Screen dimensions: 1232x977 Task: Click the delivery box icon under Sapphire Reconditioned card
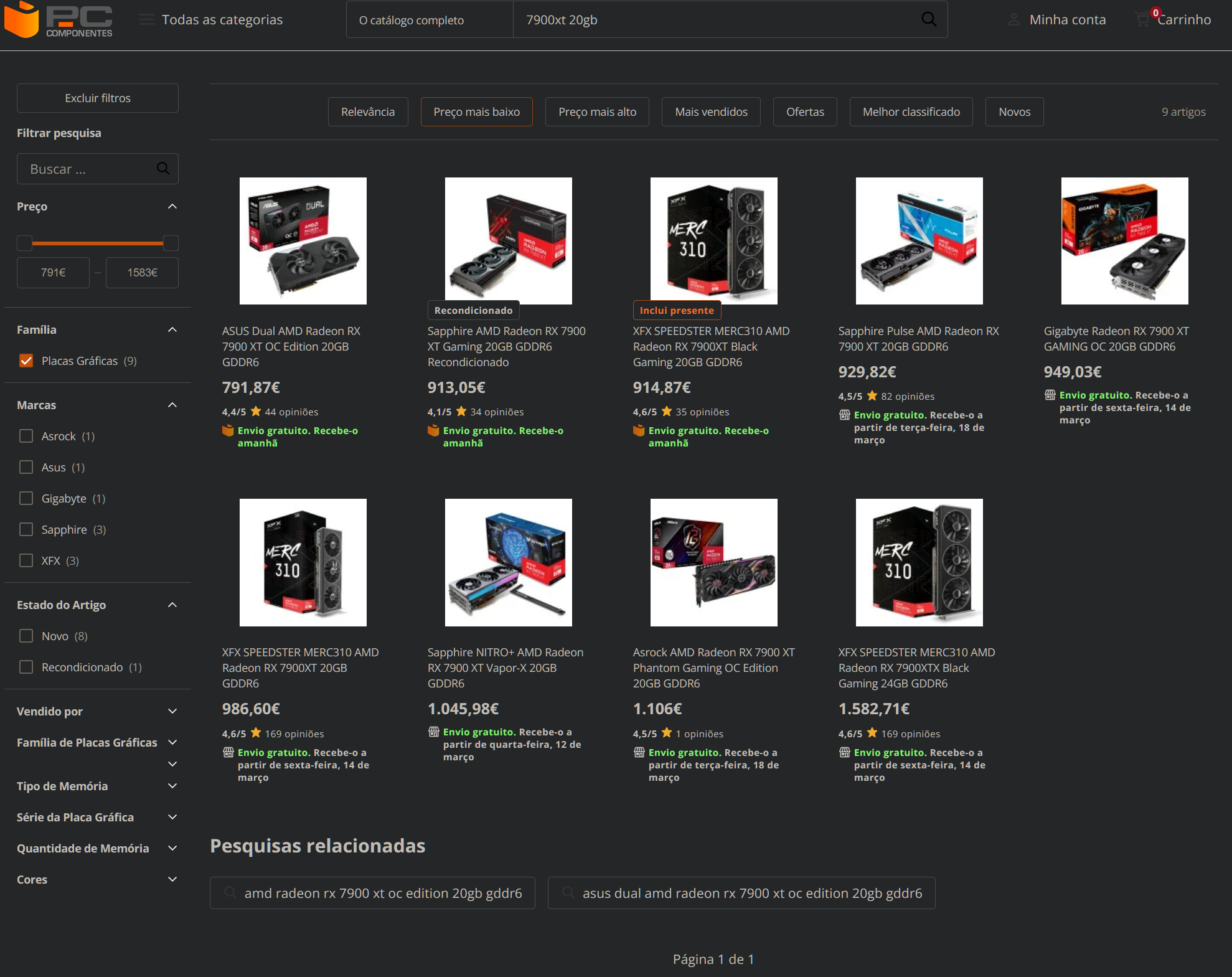[433, 430]
